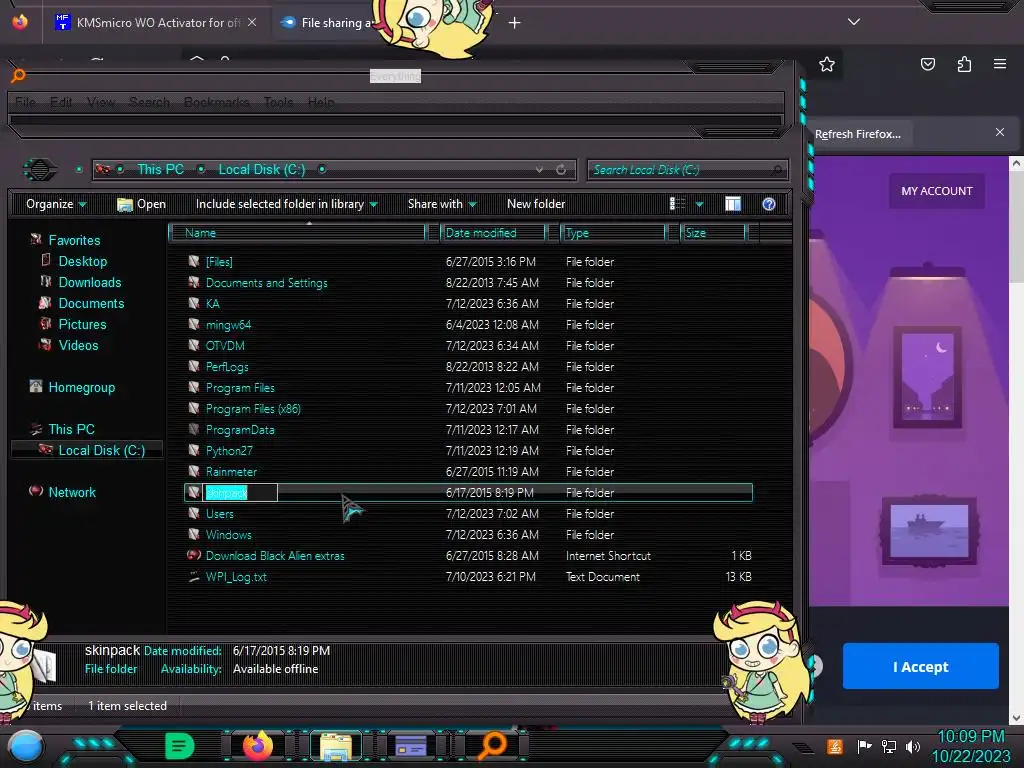Sort files by the Type column header
The width and height of the screenshot is (1024, 768).
tap(613, 232)
